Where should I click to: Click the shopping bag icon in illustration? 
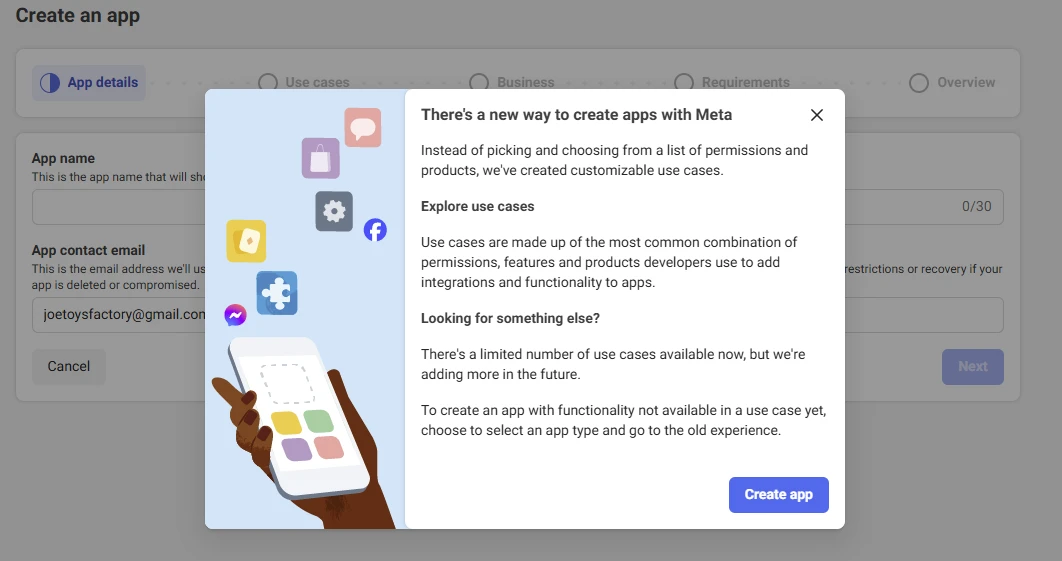pos(320,159)
